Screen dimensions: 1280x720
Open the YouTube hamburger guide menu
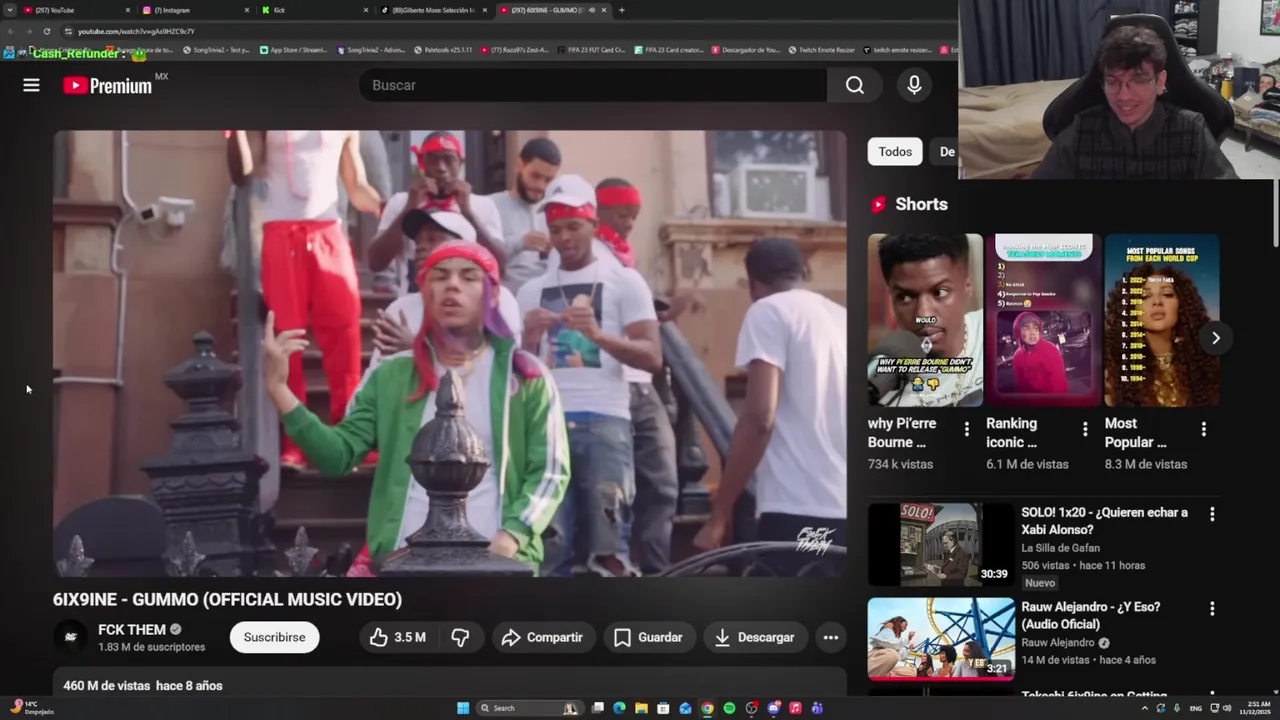click(31, 85)
